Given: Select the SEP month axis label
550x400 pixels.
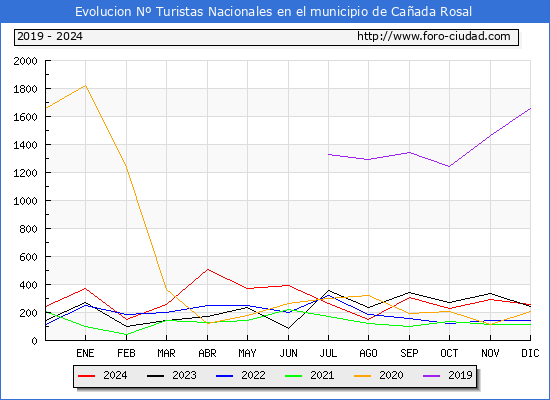Looking at the screenshot, I should 409,353.
